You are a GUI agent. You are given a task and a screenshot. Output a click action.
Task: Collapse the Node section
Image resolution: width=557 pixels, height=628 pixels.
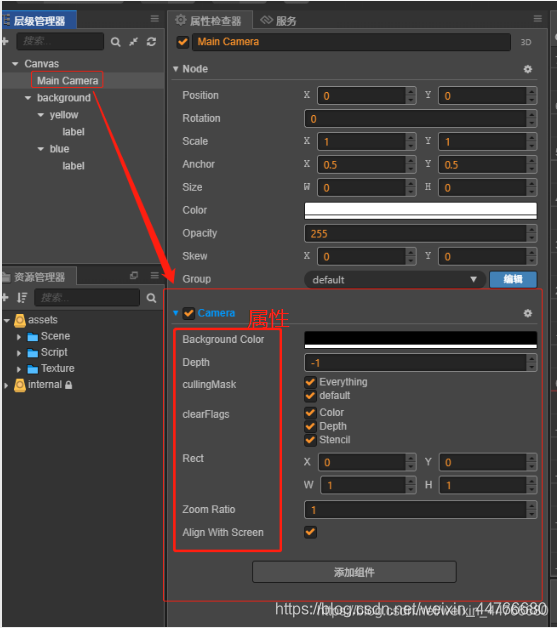coord(175,69)
